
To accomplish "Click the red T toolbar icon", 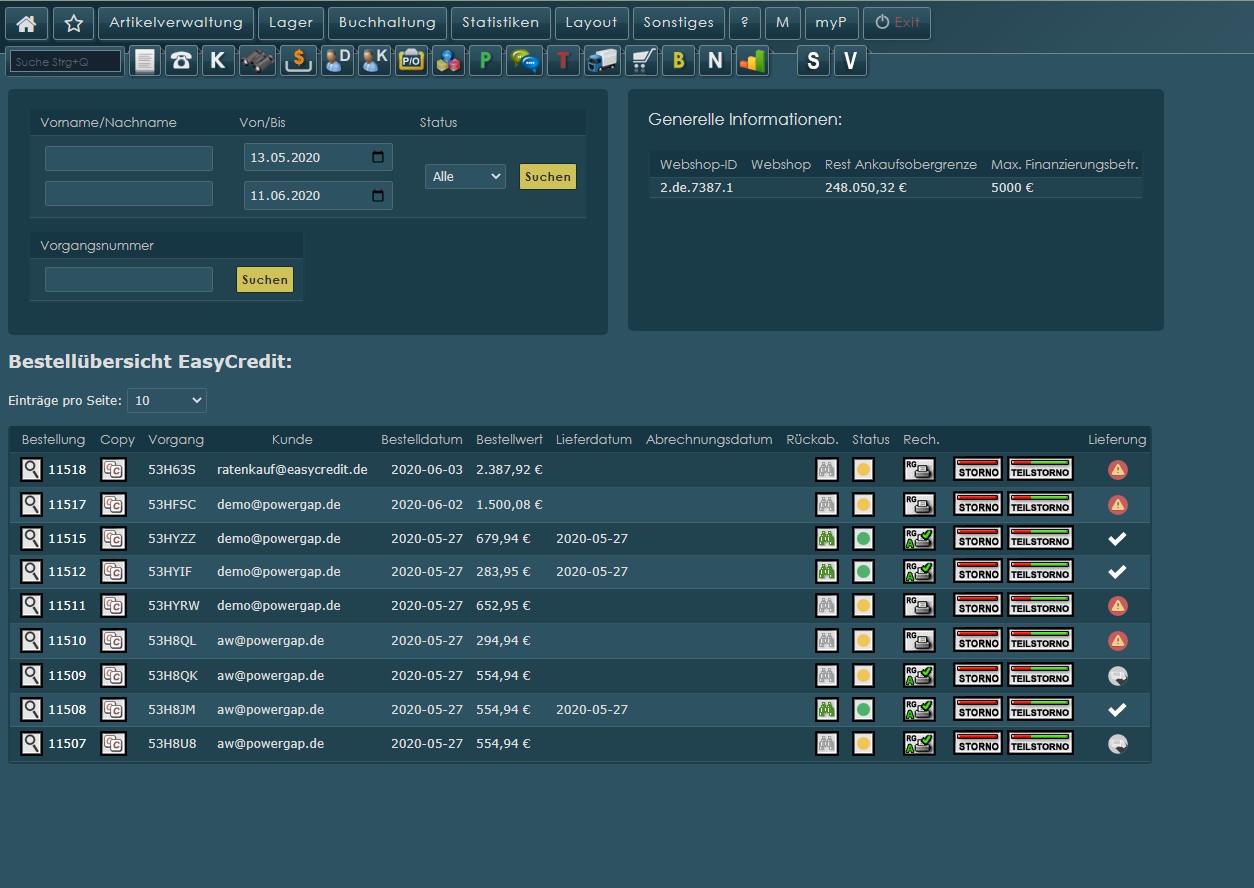I will [x=563, y=61].
